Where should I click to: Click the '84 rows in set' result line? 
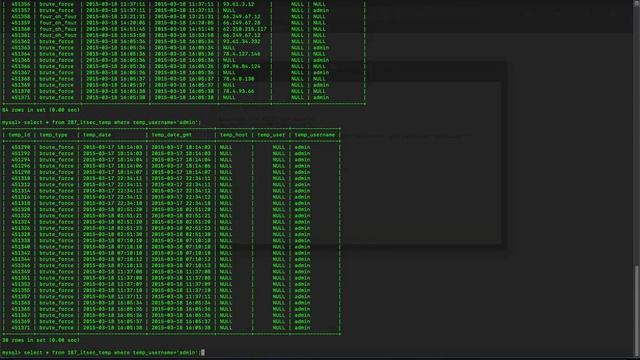41,110
